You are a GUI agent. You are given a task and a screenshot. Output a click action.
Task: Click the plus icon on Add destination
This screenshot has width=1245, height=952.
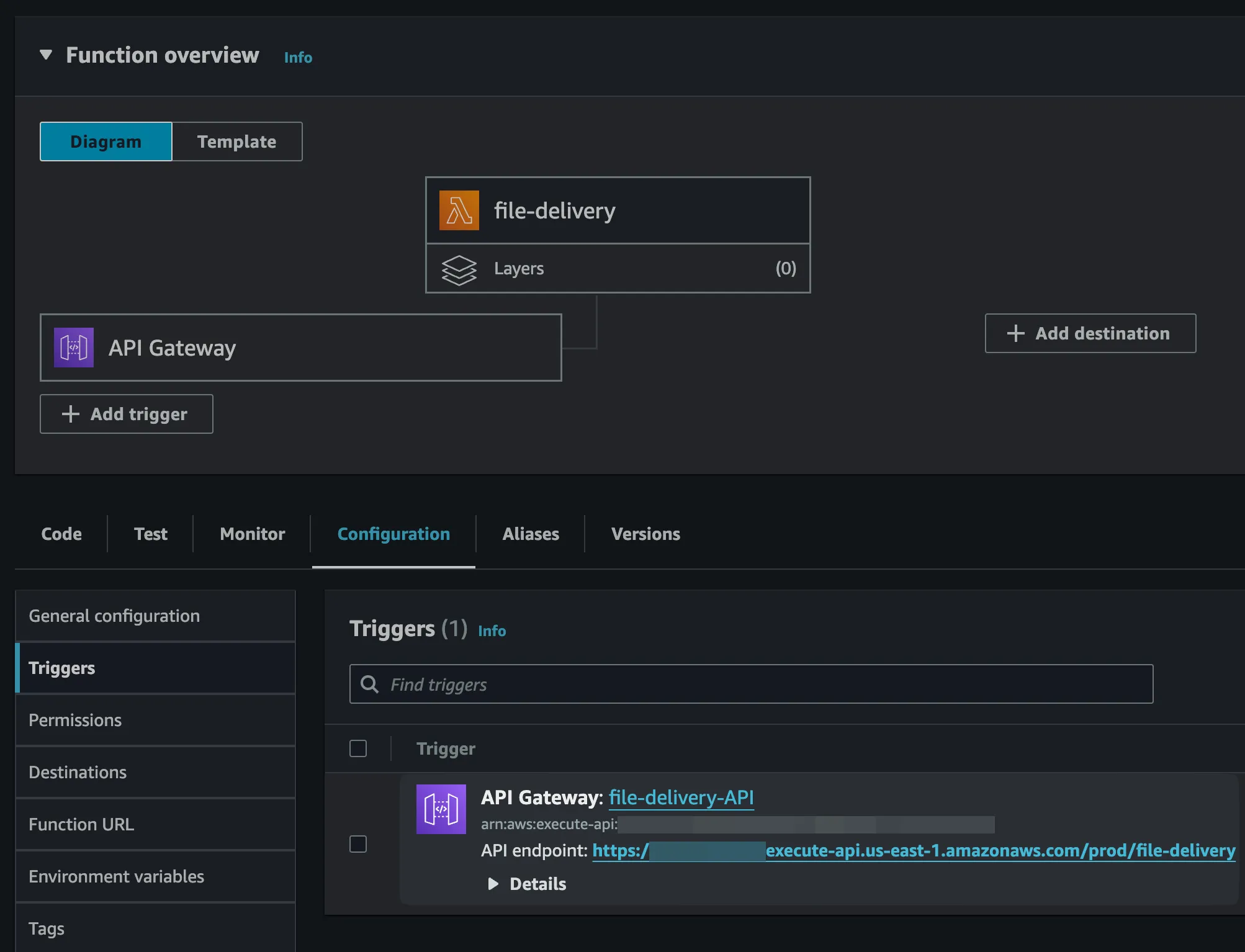tap(1016, 333)
